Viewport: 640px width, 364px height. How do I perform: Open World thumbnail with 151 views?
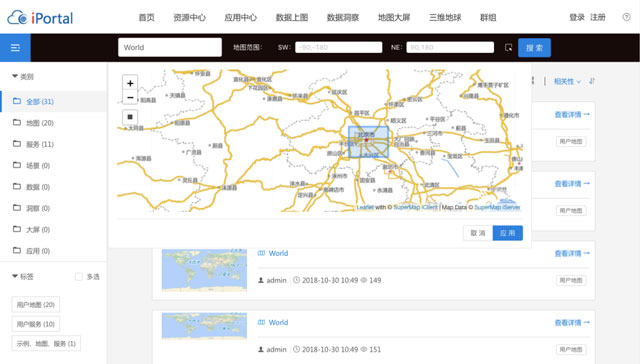[x=204, y=326]
